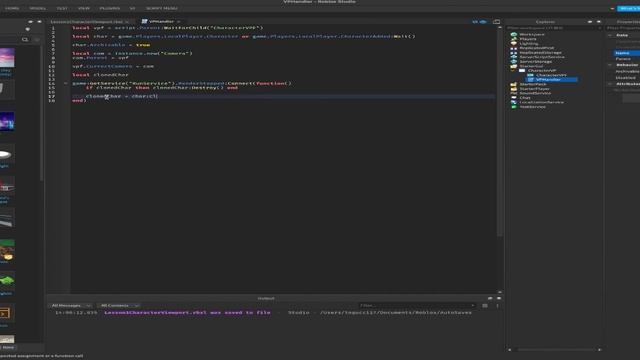The image size is (640, 360).
Task: Open the All Contexts dropdown in Output
Action: click(119, 305)
